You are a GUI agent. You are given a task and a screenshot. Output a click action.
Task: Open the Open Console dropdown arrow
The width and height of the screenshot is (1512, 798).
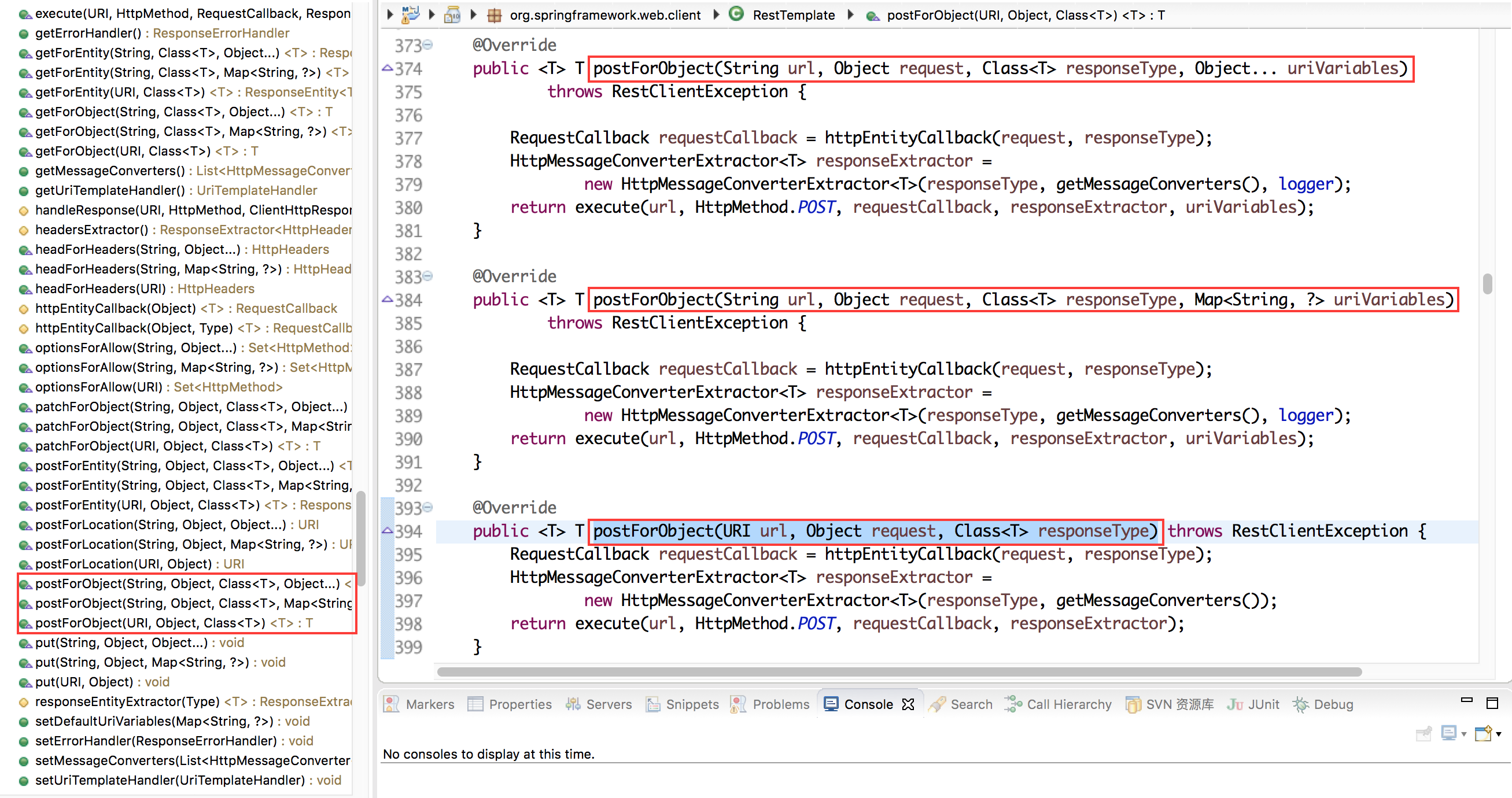[x=1499, y=734]
